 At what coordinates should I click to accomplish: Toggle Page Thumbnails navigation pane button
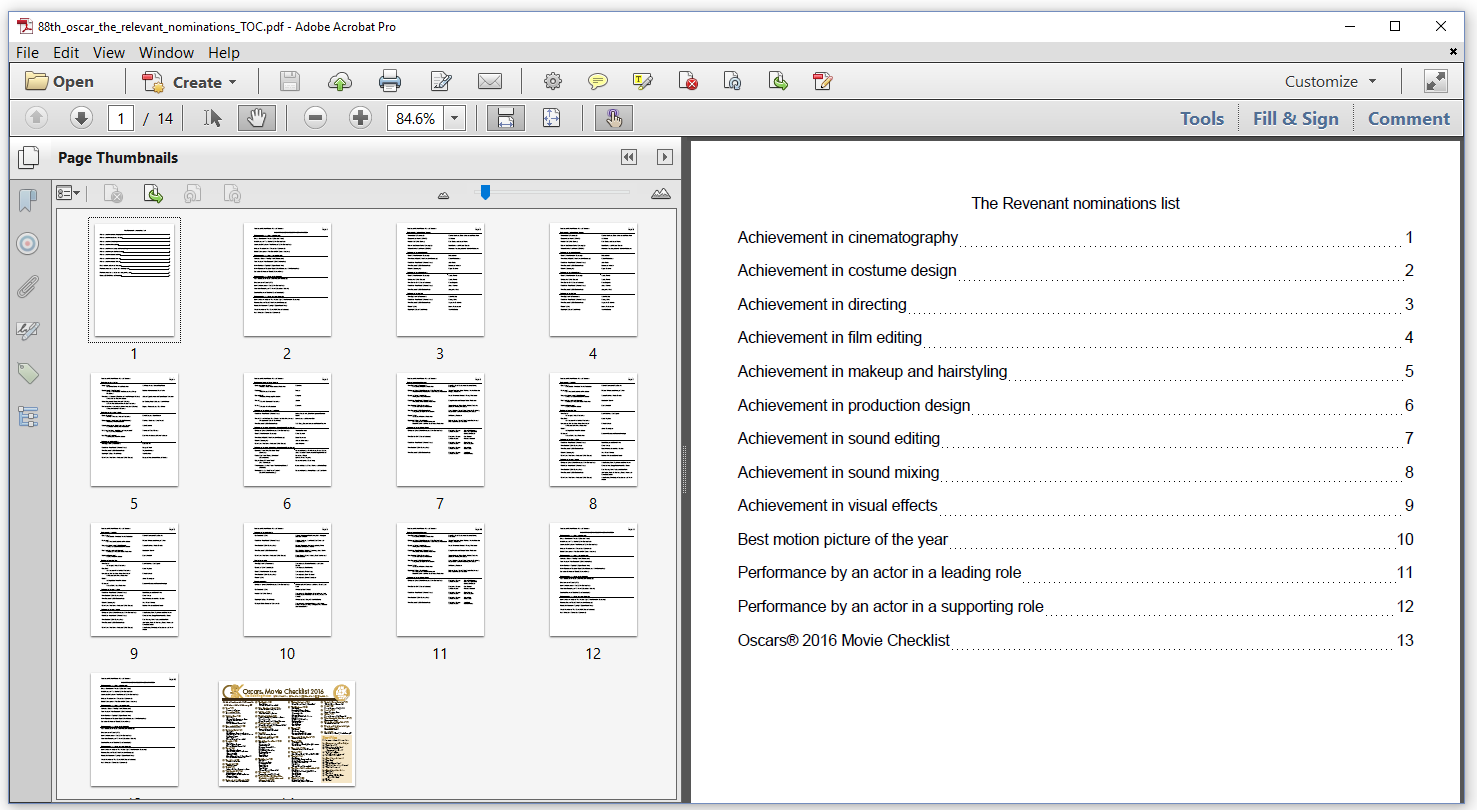[x=29, y=157]
